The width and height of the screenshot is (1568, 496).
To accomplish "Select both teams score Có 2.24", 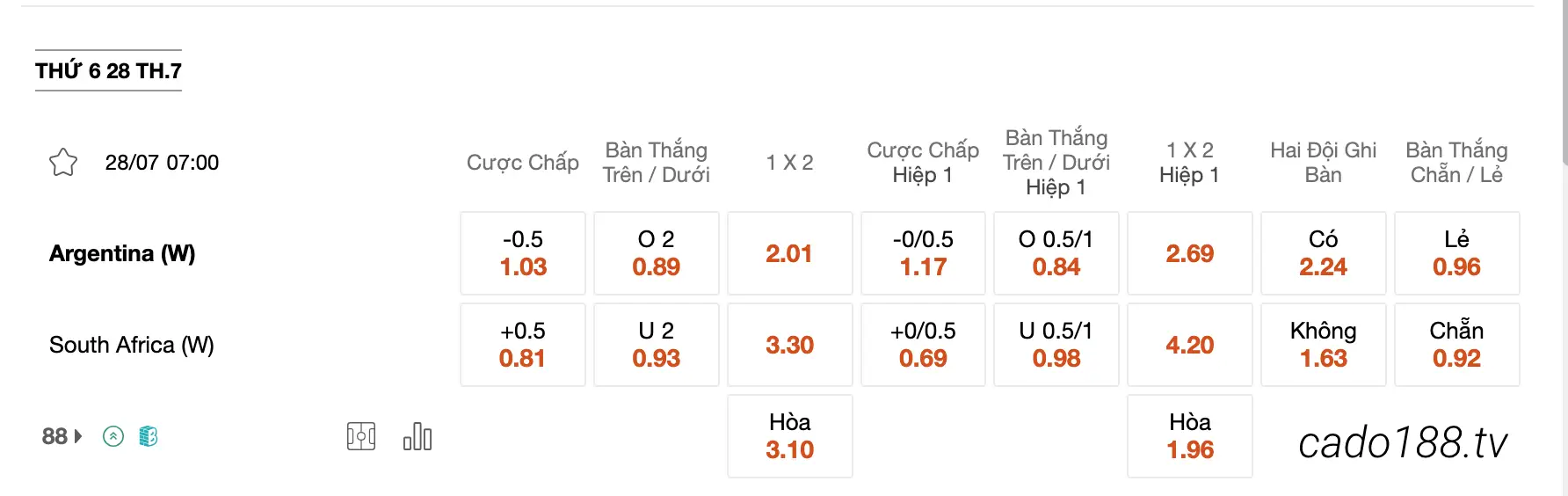I will point(1324,253).
